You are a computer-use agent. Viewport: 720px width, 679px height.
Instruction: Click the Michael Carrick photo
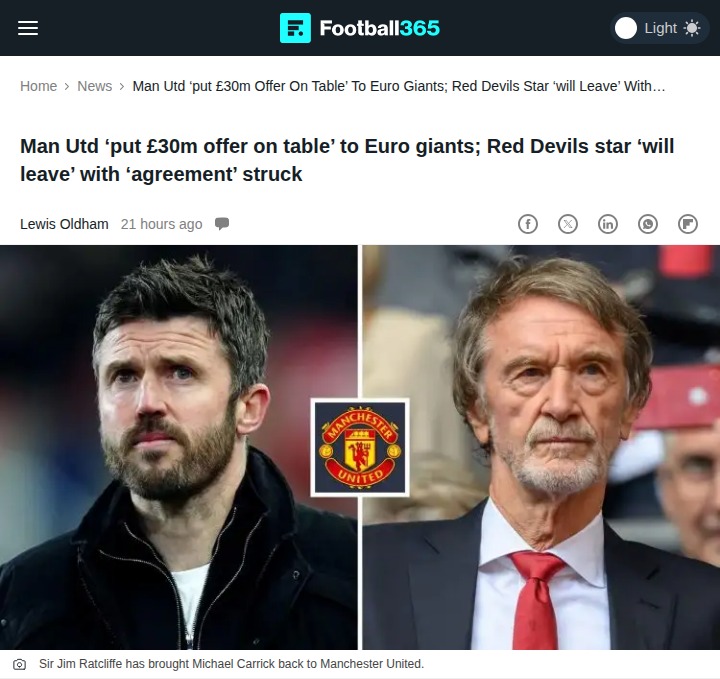coord(179,447)
